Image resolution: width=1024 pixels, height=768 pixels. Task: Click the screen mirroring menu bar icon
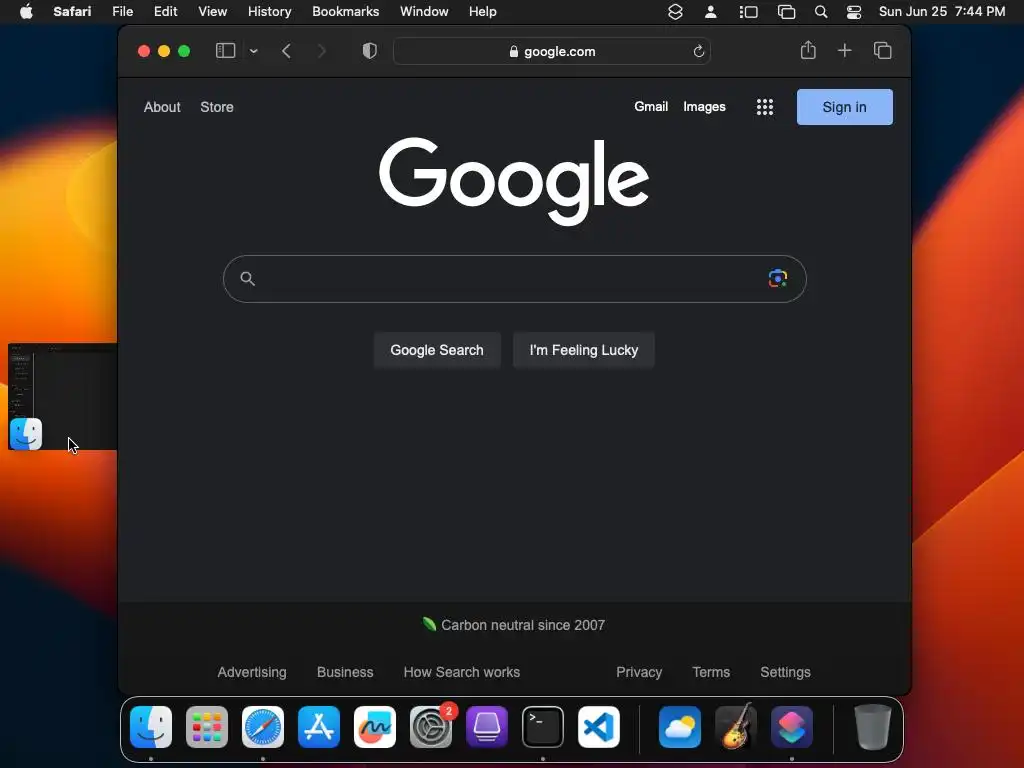click(x=786, y=12)
